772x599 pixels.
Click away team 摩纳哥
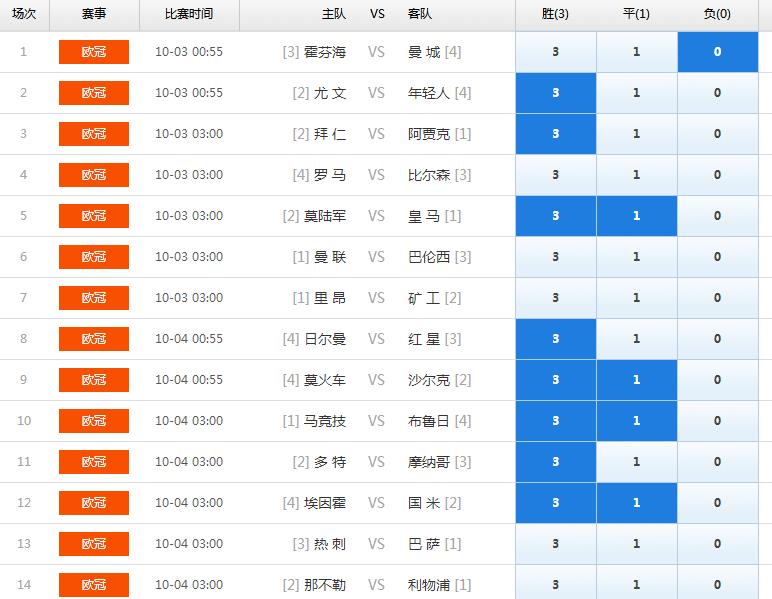pyautogui.click(x=429, y=462)
